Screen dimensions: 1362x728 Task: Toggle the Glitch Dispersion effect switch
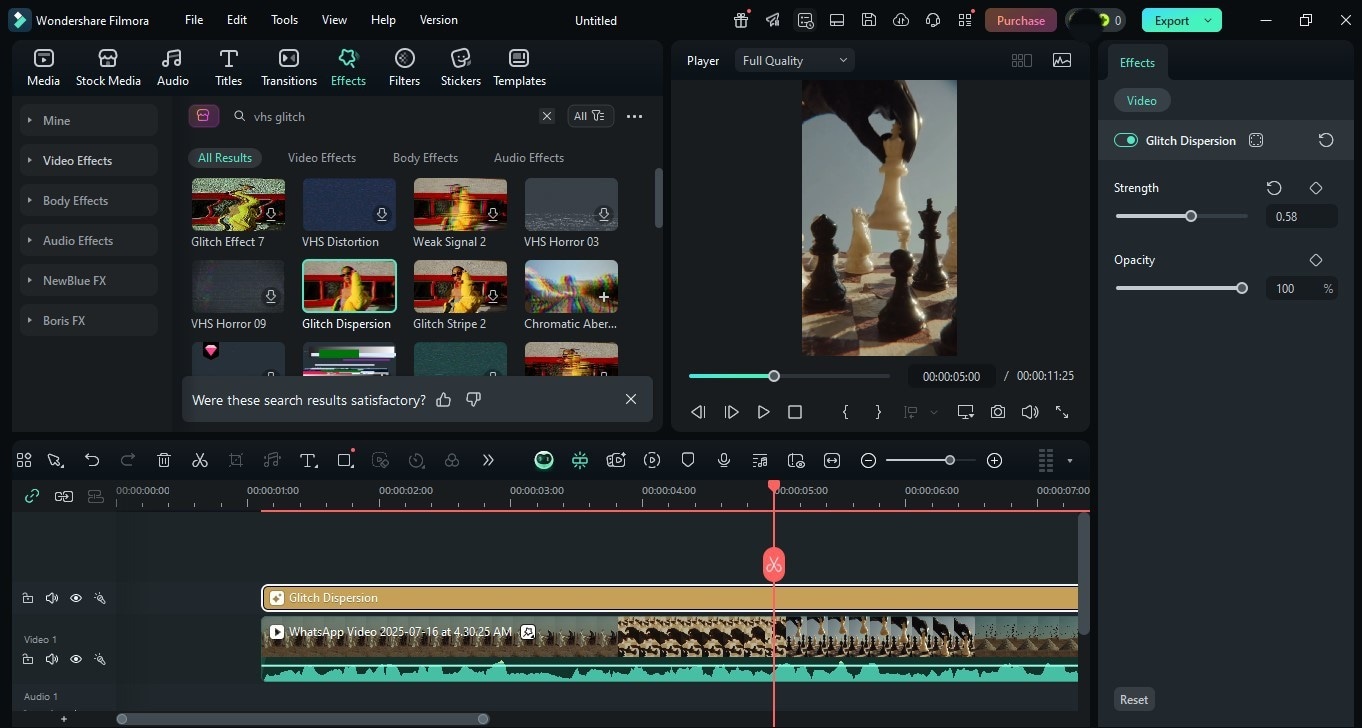point(1126,140)
